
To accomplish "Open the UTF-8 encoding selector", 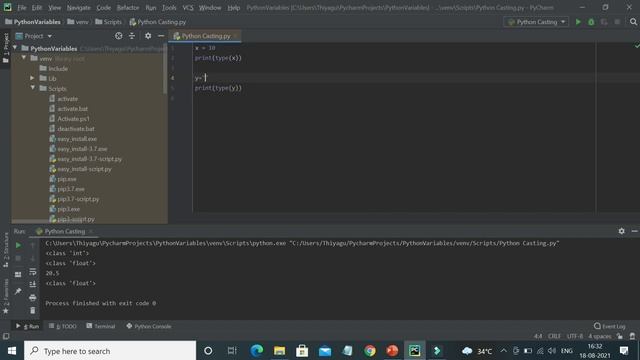I will 575,336.
